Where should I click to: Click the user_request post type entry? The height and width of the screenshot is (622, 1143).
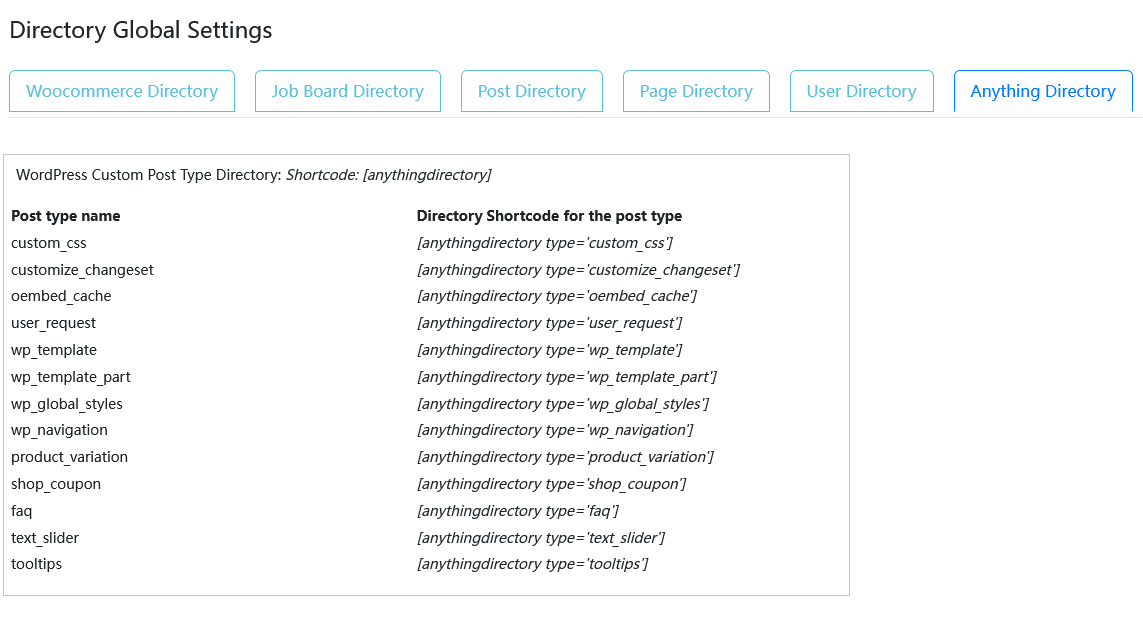[x=54, y=323]
